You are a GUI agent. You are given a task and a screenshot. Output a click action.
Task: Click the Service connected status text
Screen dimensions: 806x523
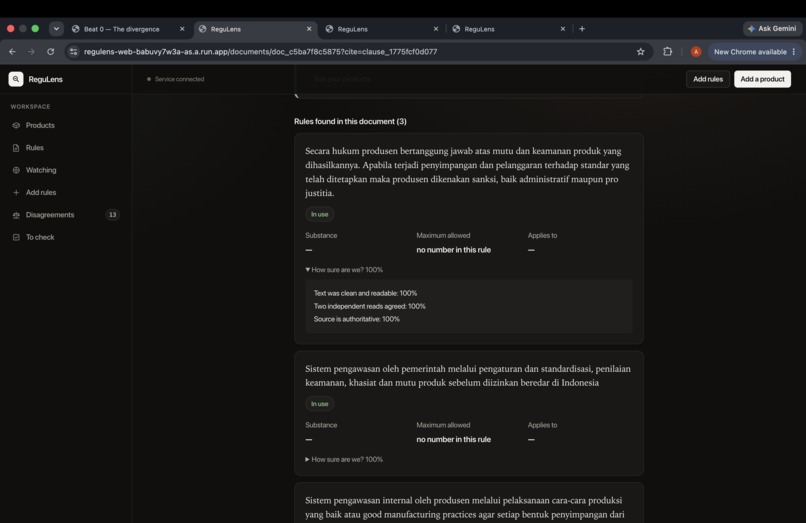[x=179, y=79]
